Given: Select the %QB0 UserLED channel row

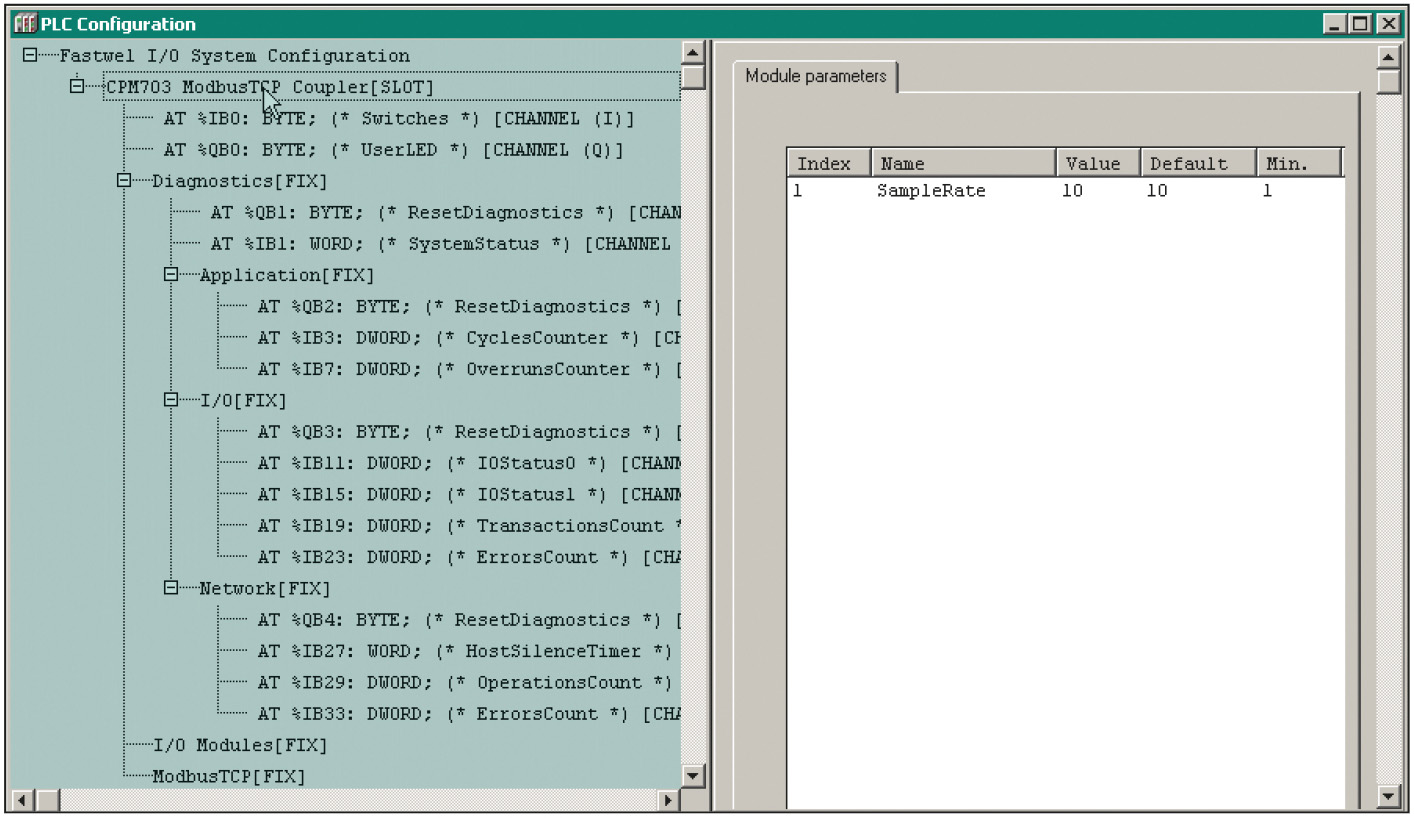Looking at the screenshot, I should [393, 150].
